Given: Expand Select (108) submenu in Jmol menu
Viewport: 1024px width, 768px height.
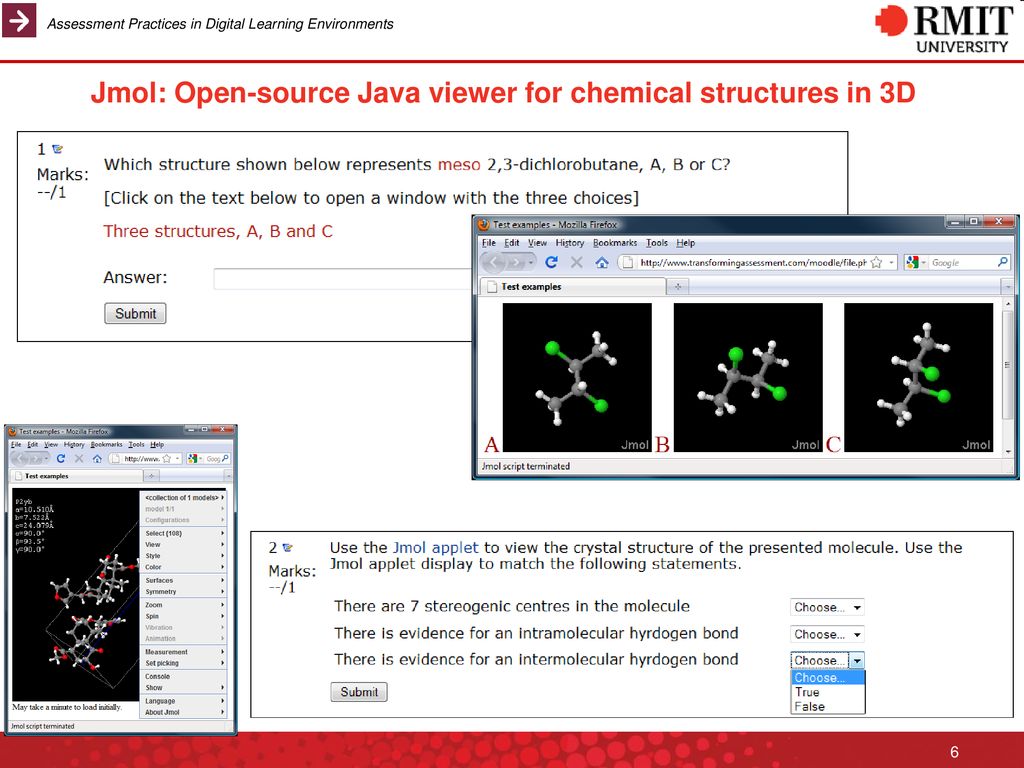Looking at the screenshot, I should pyautogui.click(x=184, y=534).
